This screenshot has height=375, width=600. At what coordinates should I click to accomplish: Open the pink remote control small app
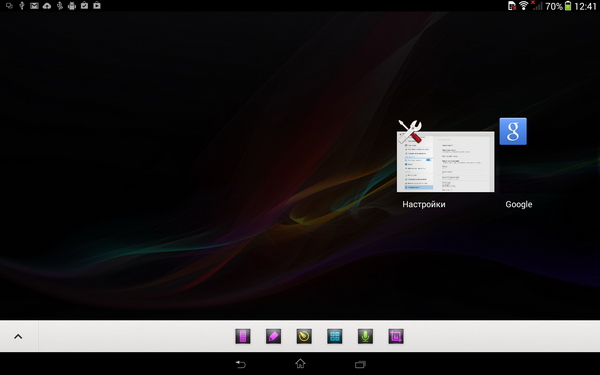(x=243, y=336)
